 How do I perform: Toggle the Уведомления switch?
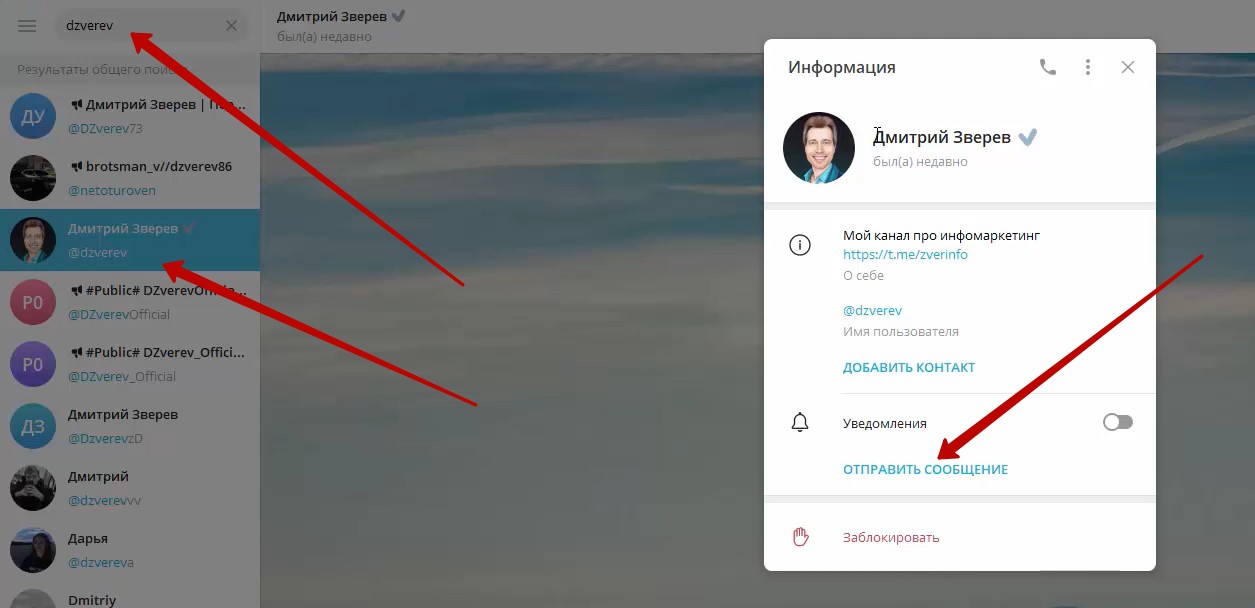[1117, 423]
